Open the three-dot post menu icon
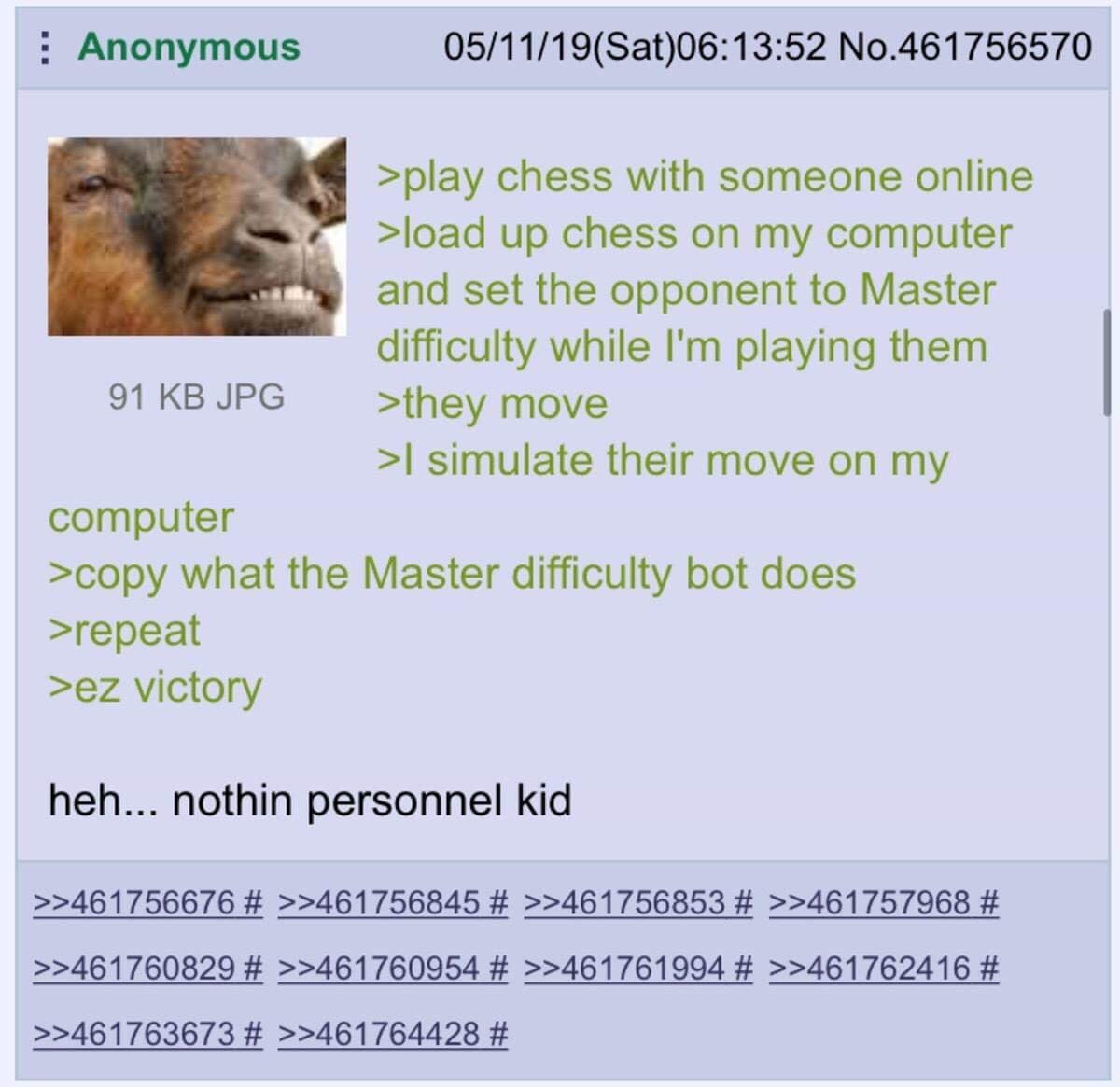Viewport: 1120px width, 1087px height. (44, 48)
